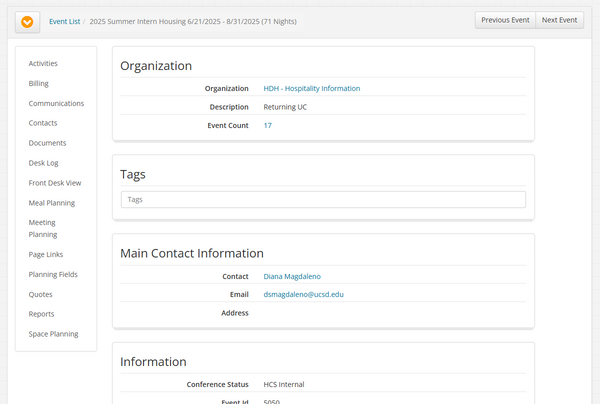The image size is (600, 404).
Task: Click the Tags section heading
Action: (133, 174)
